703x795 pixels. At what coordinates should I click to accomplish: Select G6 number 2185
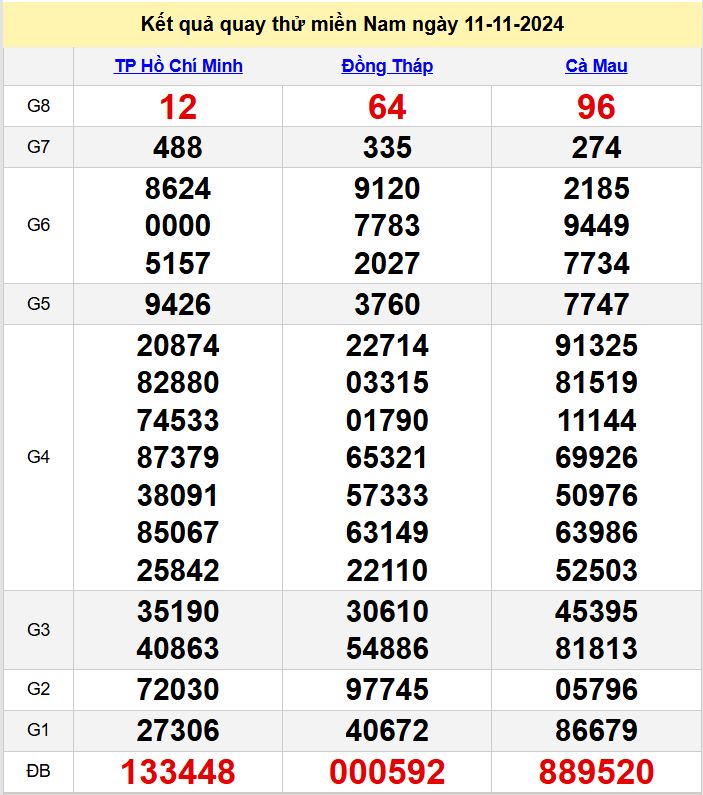coord(597,189)
